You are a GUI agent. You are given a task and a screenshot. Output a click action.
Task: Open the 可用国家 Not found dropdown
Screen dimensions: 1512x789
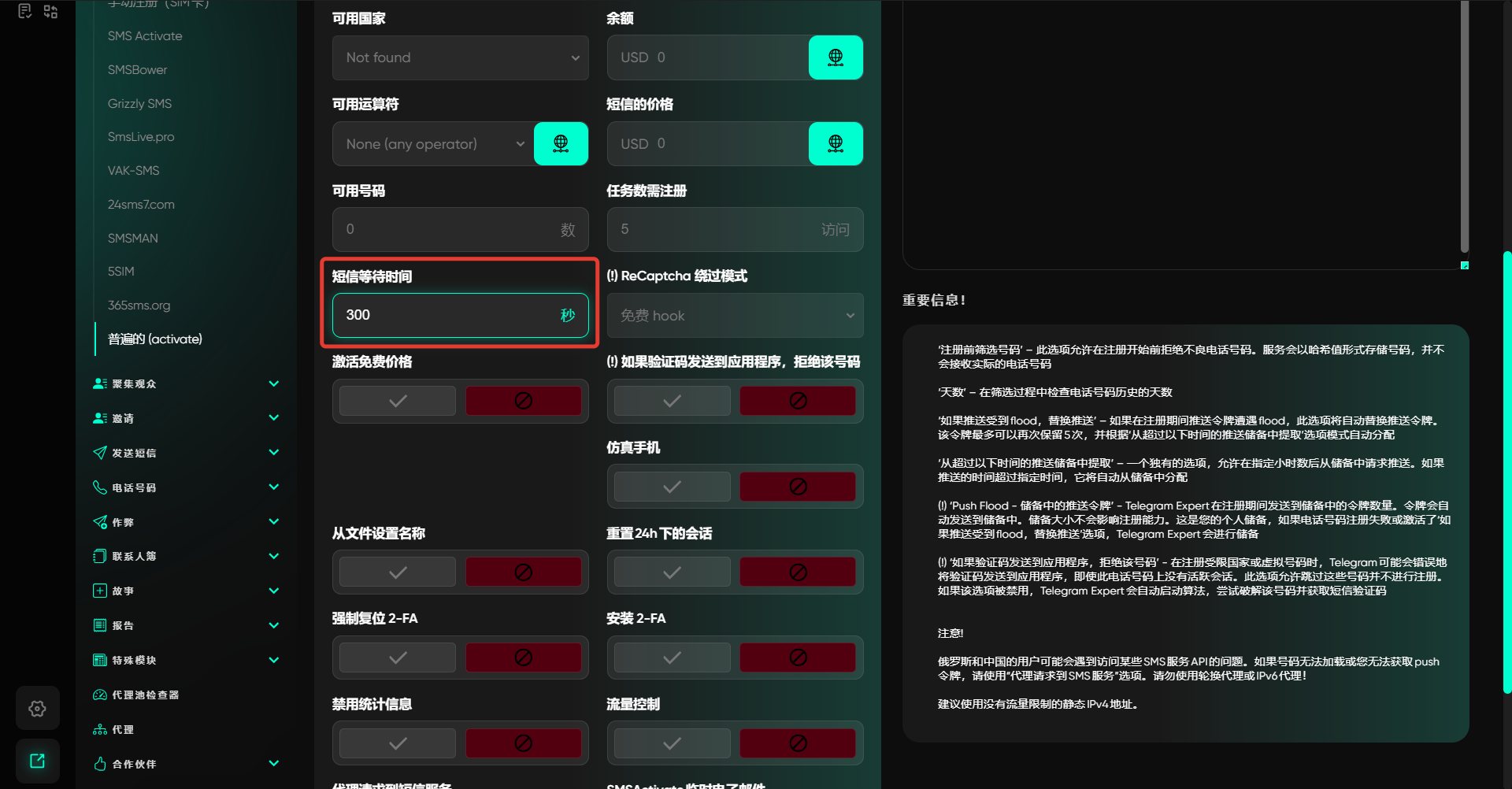coord(460,57)
